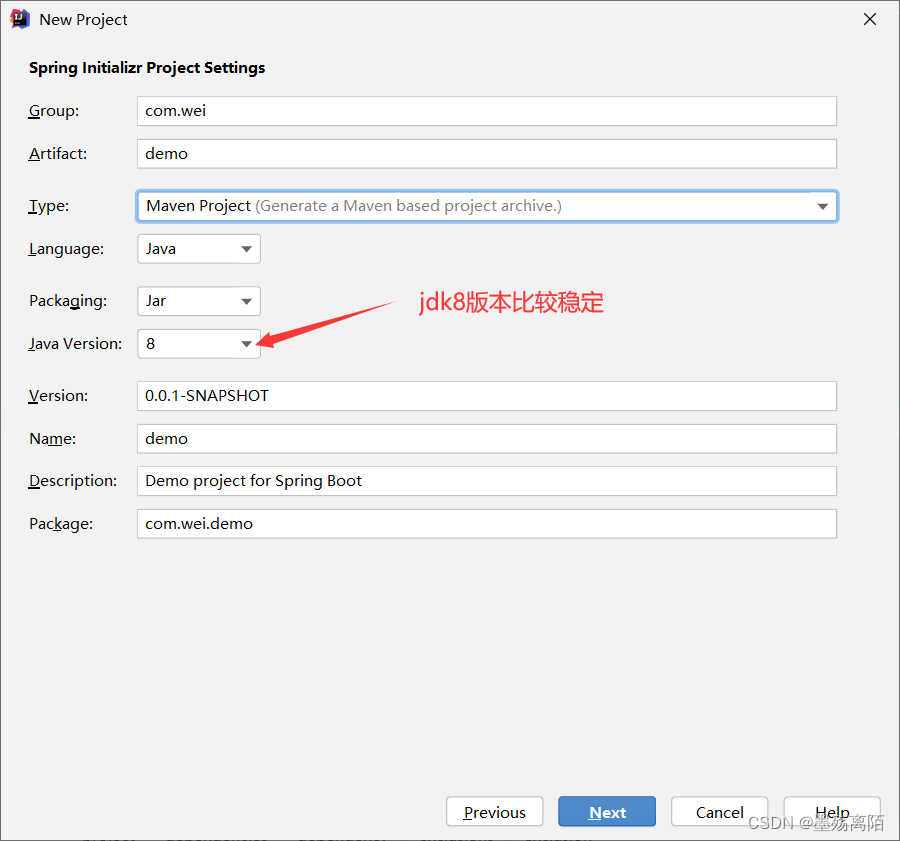Click the Name input field
This screenshot has height=841, width=900.
pyautogui.click(x=487, y=439)
